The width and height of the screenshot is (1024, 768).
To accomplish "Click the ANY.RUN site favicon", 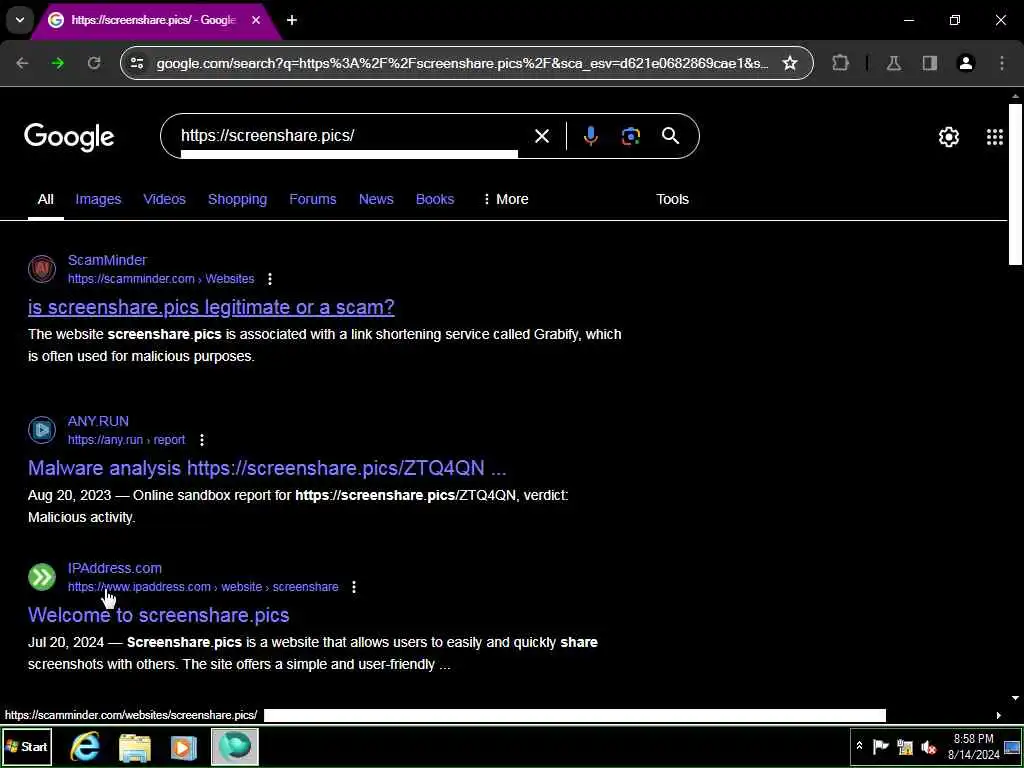I will [x=42, y=430].
